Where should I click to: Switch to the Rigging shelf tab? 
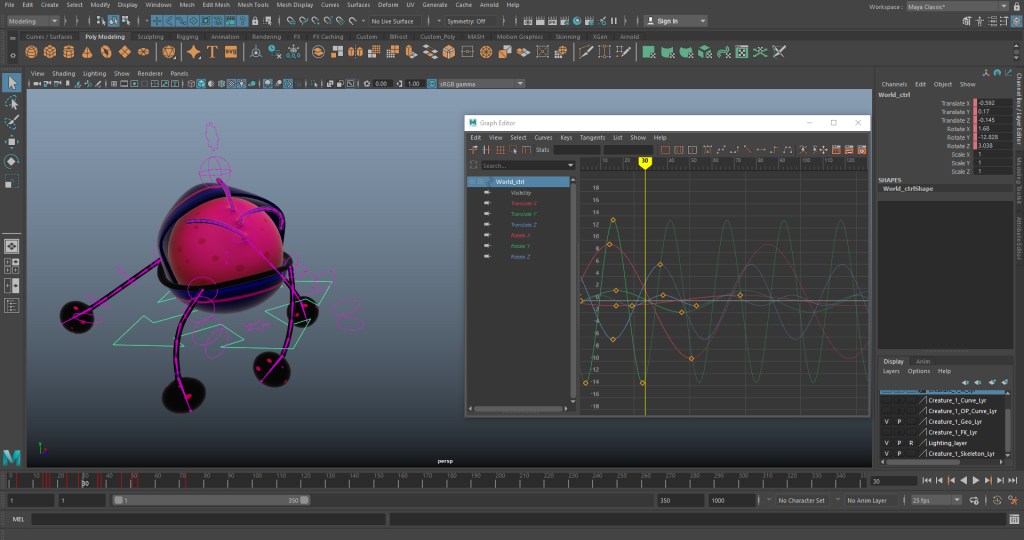click(x=187, y=36)
